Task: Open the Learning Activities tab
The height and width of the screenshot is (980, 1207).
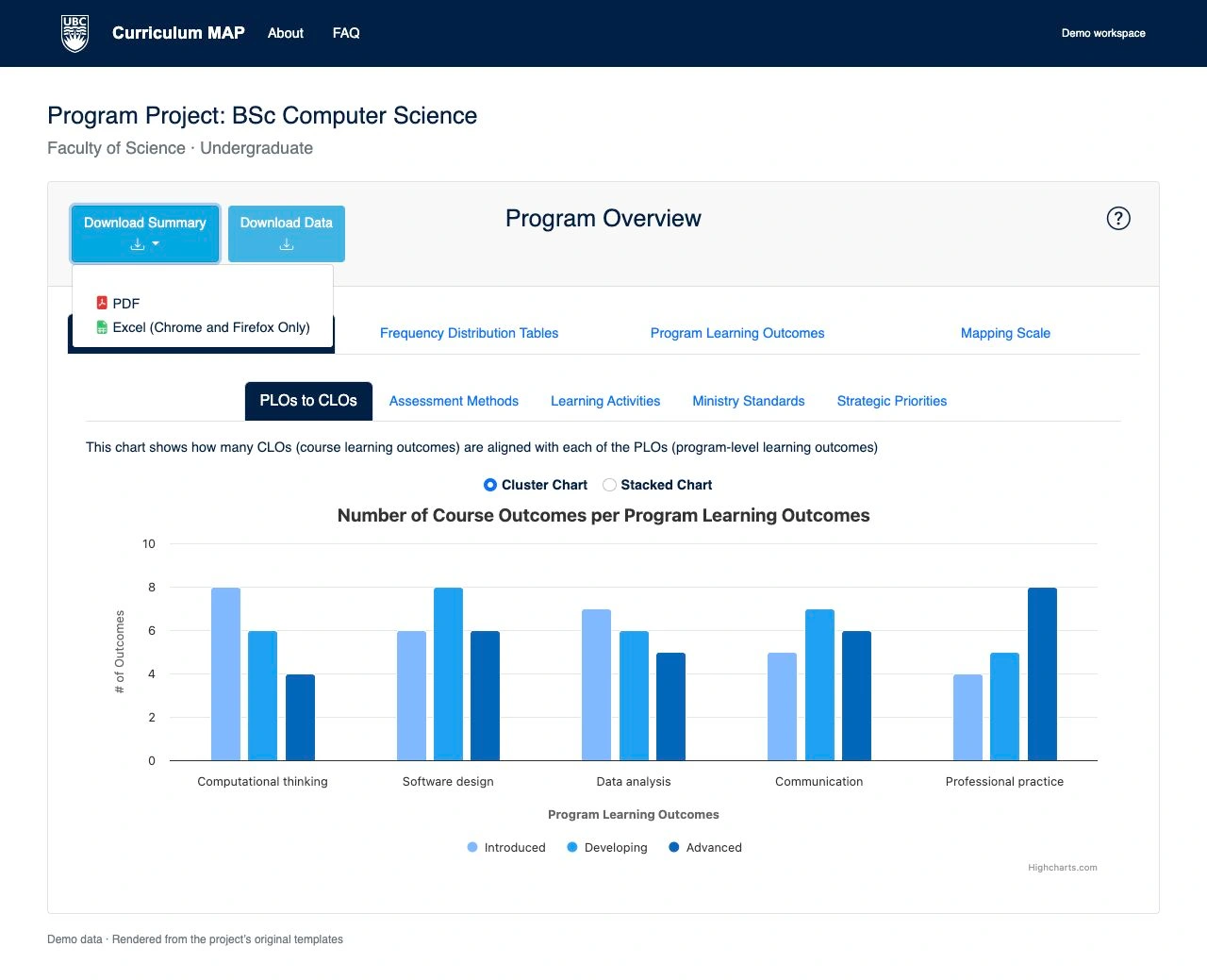Action: [605, 401]
